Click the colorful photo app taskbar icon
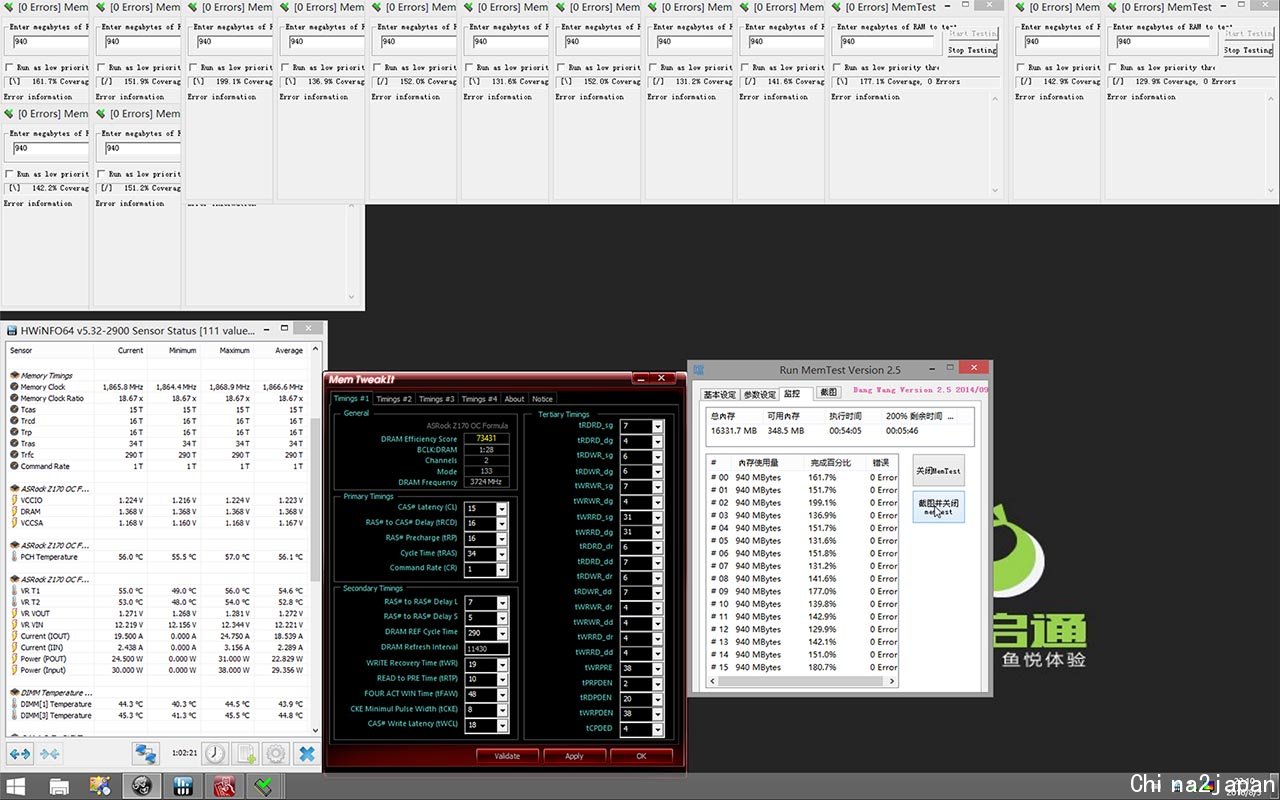1280x800 pixels. (100, 786)
